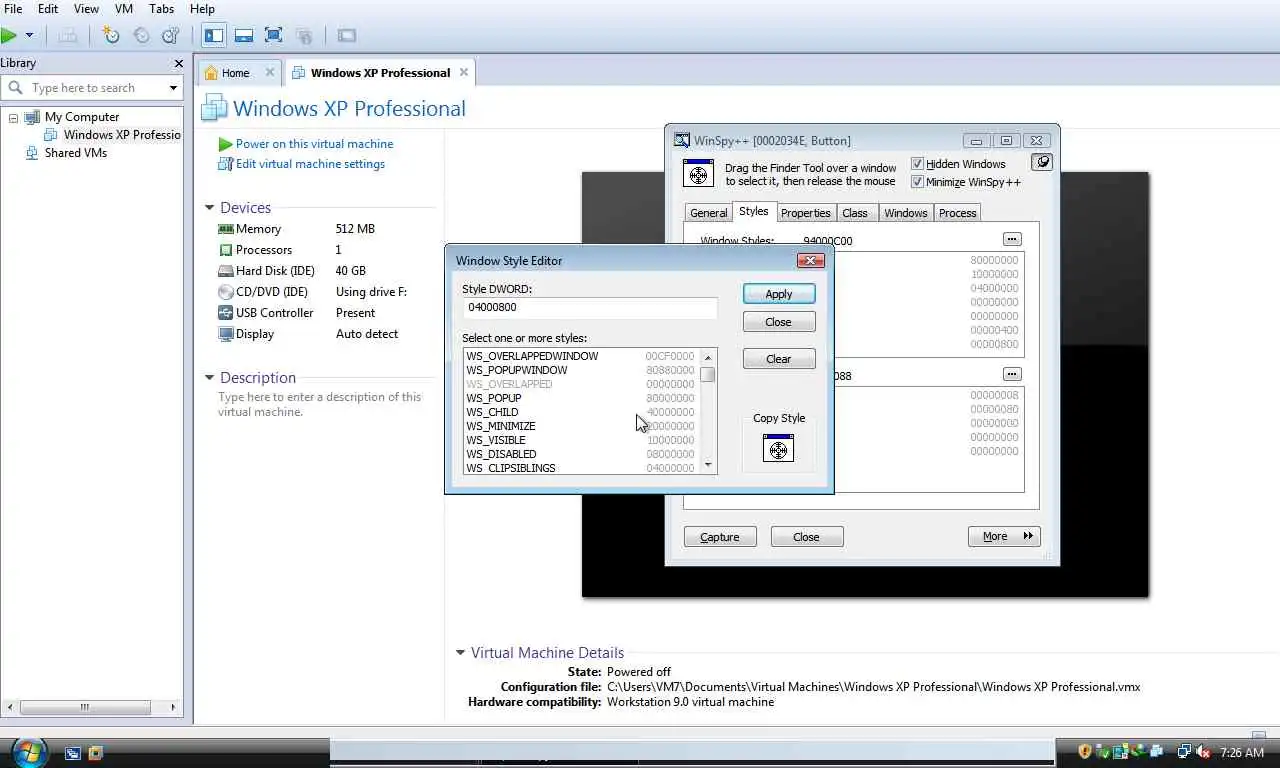Click the greyed Unity mode toolbar icon
Image resolution: width=1280 pixels, height=768 pixels.
304,36
